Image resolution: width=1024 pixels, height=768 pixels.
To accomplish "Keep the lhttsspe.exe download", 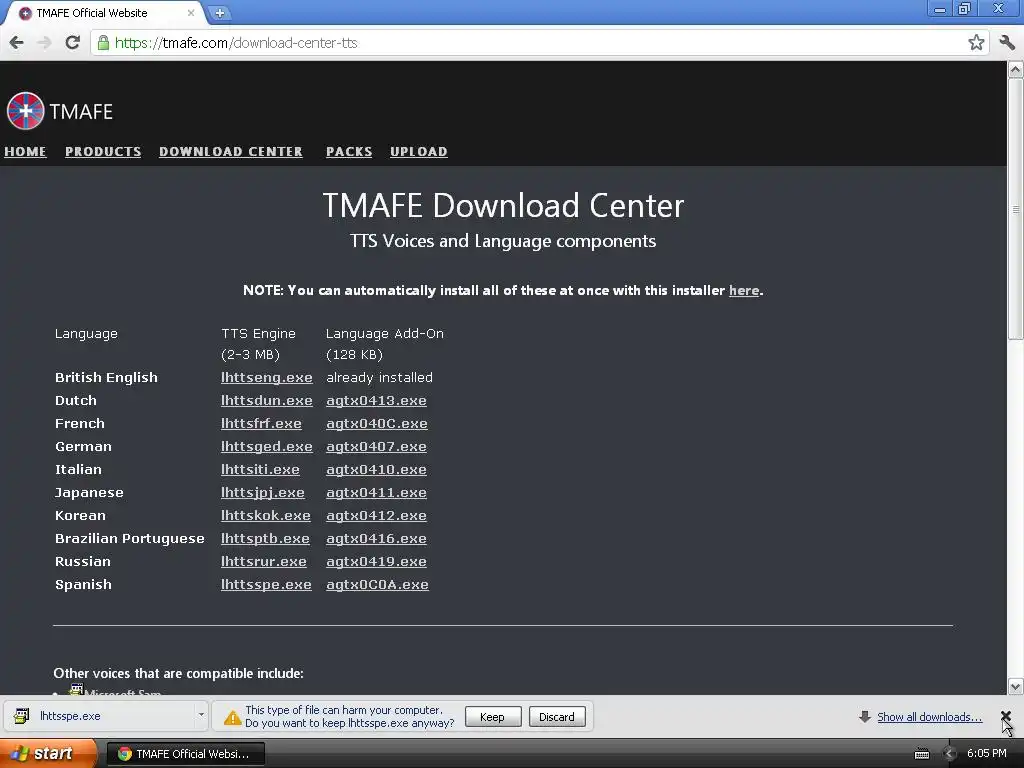I will 493,717.
